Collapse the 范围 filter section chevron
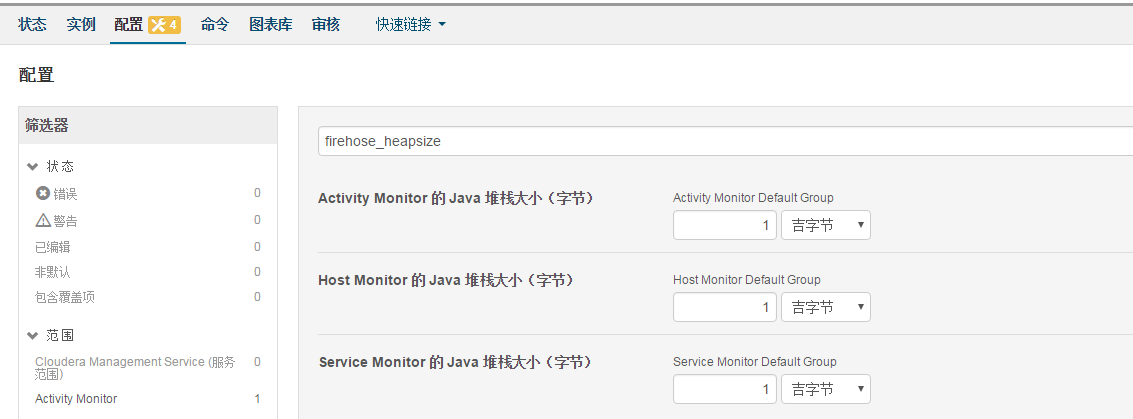Image resolution: width=1133 pixels, height=419 pixels. [x=33, y=335]
